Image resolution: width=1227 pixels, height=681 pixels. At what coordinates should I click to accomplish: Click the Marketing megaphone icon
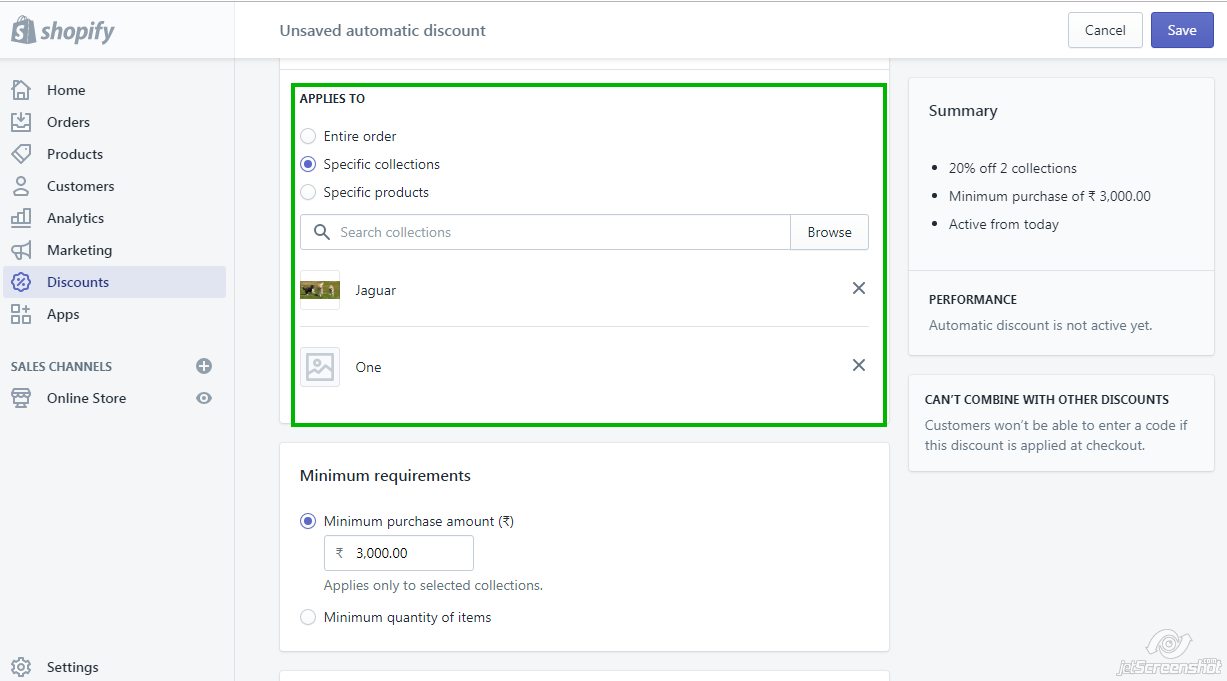pyautogui.click(x=21, y=250)
